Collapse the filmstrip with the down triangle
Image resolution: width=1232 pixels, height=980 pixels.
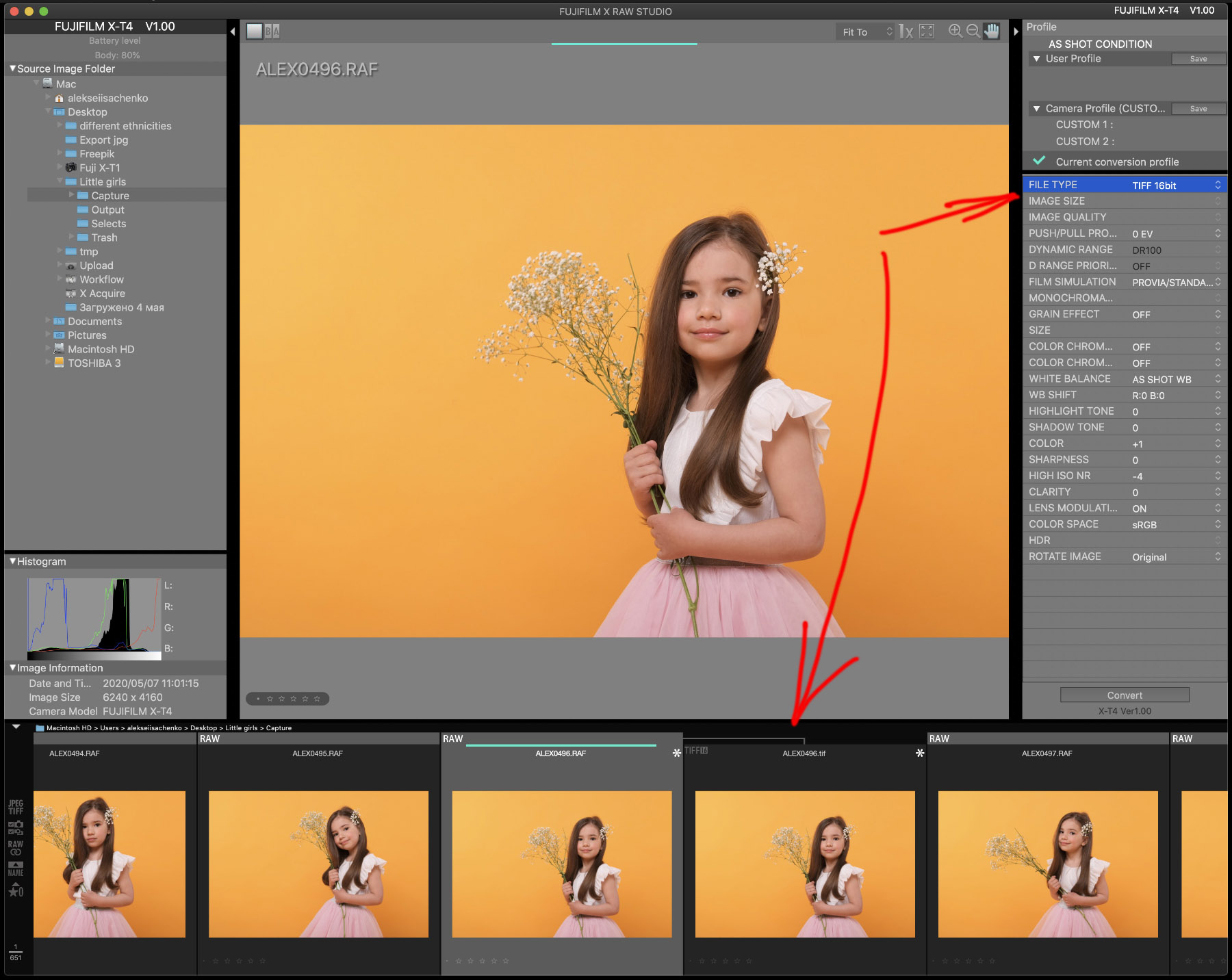click(x=16, y=727)
